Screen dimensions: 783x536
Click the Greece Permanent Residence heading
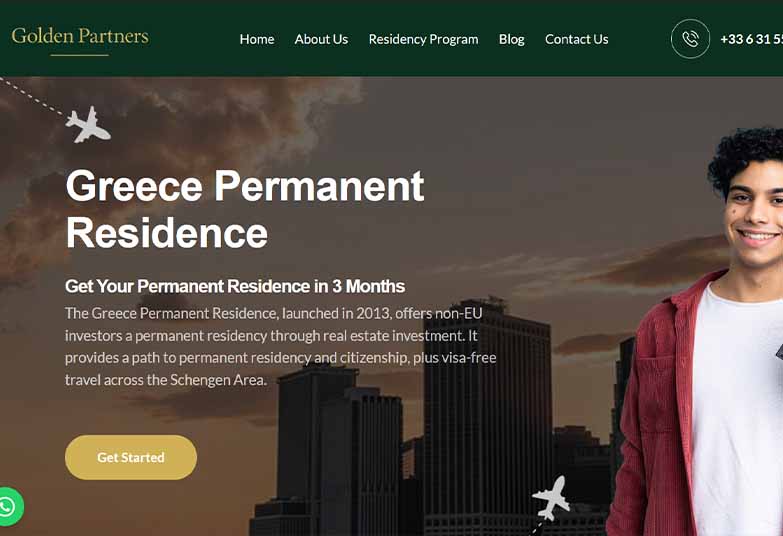click(245, 209)
